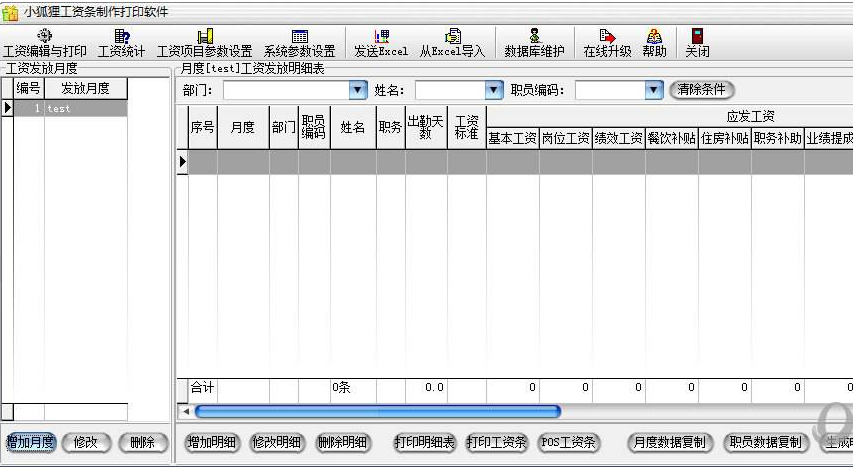
Task: Expand the 姓名 dropdown
Action: coord(493,90)
